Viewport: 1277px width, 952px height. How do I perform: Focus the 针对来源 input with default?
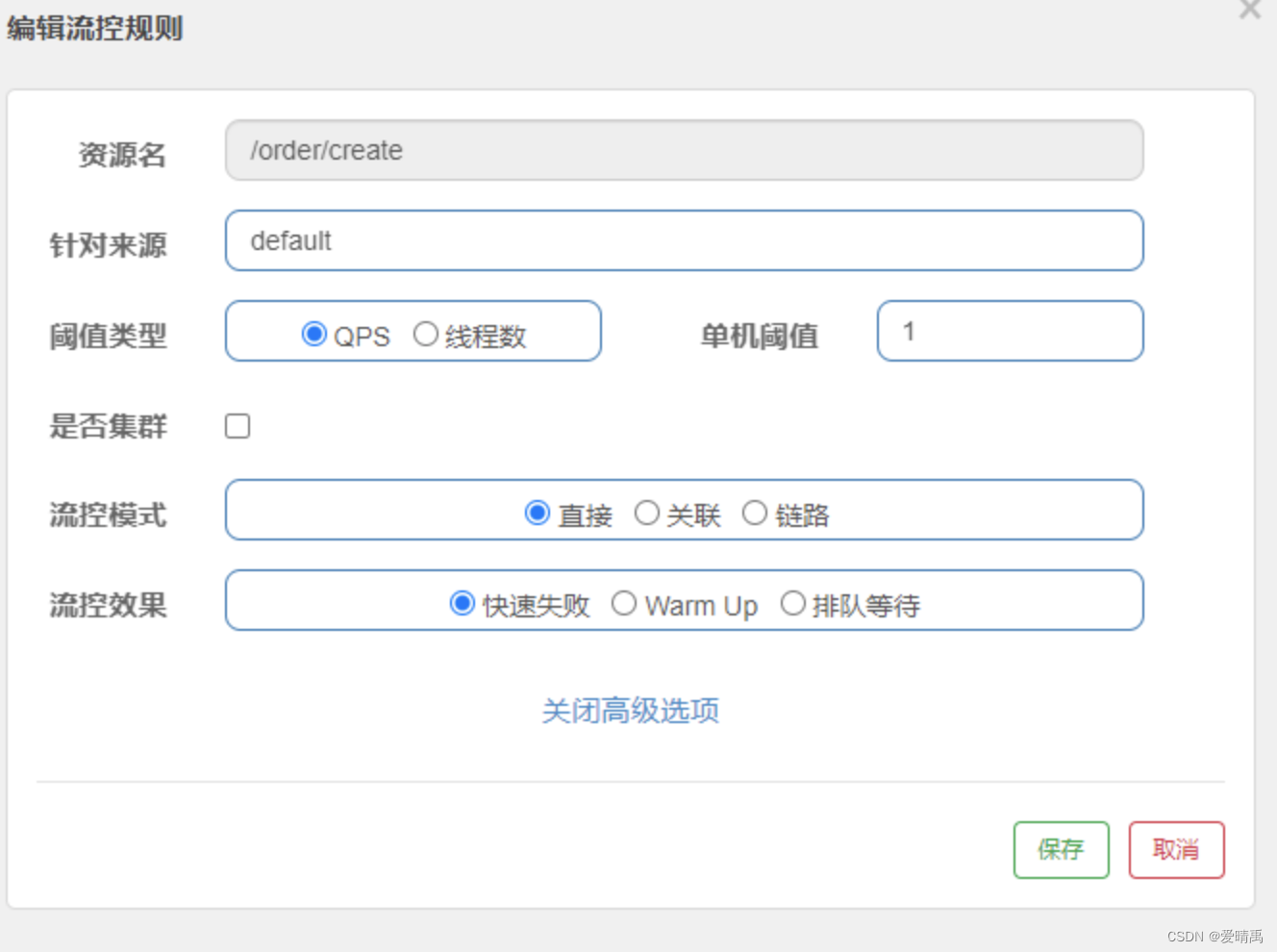(x=684, y=240)
